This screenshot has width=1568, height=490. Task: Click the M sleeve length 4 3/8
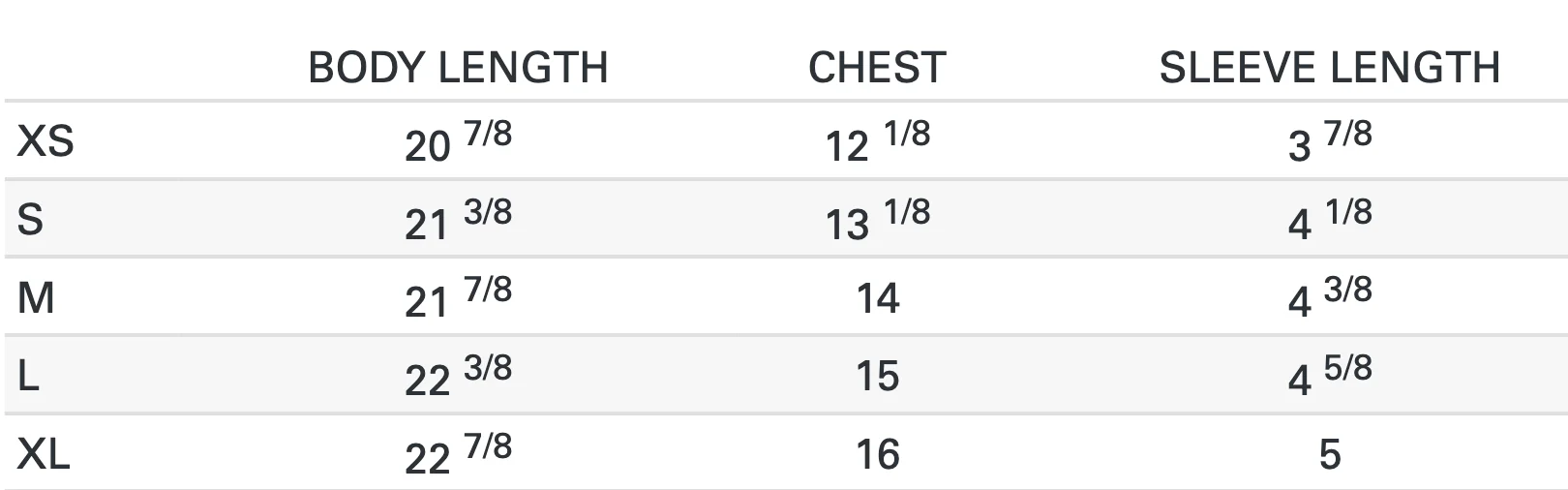pos(1330,298)
